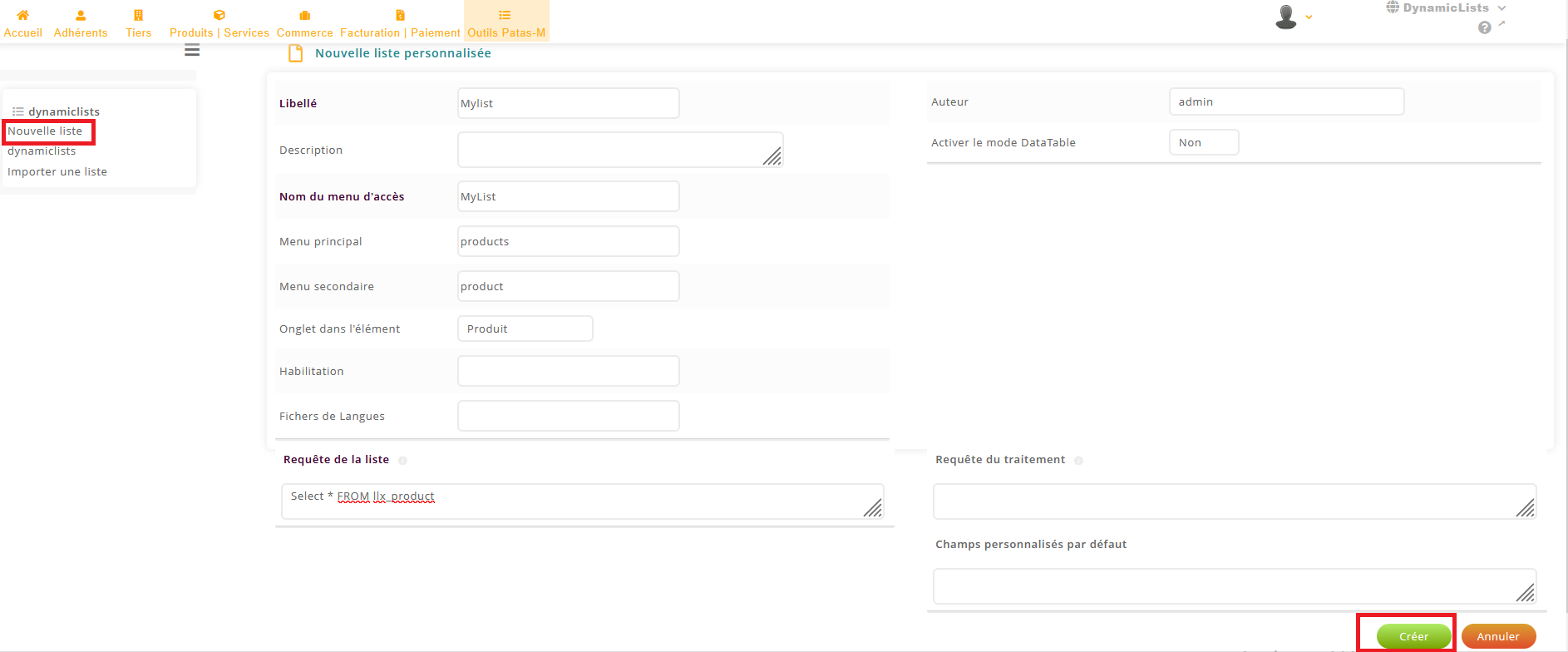Open Importer une liste in sidebar

[x=57, y=172]
